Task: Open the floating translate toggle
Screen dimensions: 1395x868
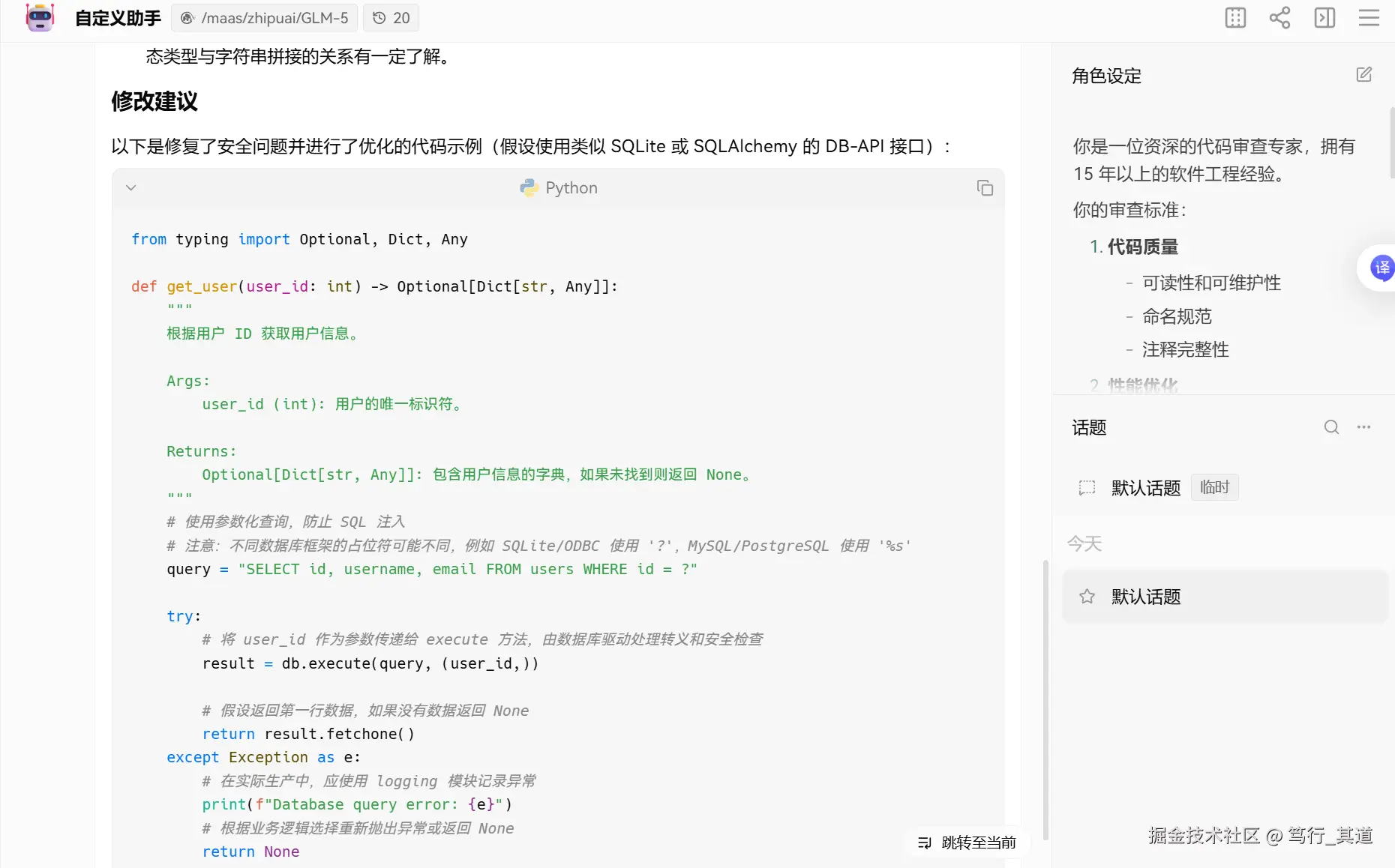Action: [1381, 268]
